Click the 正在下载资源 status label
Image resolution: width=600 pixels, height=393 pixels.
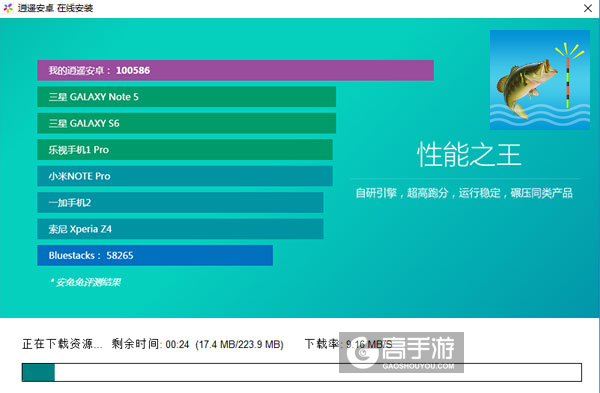click(x=62, y=344)
